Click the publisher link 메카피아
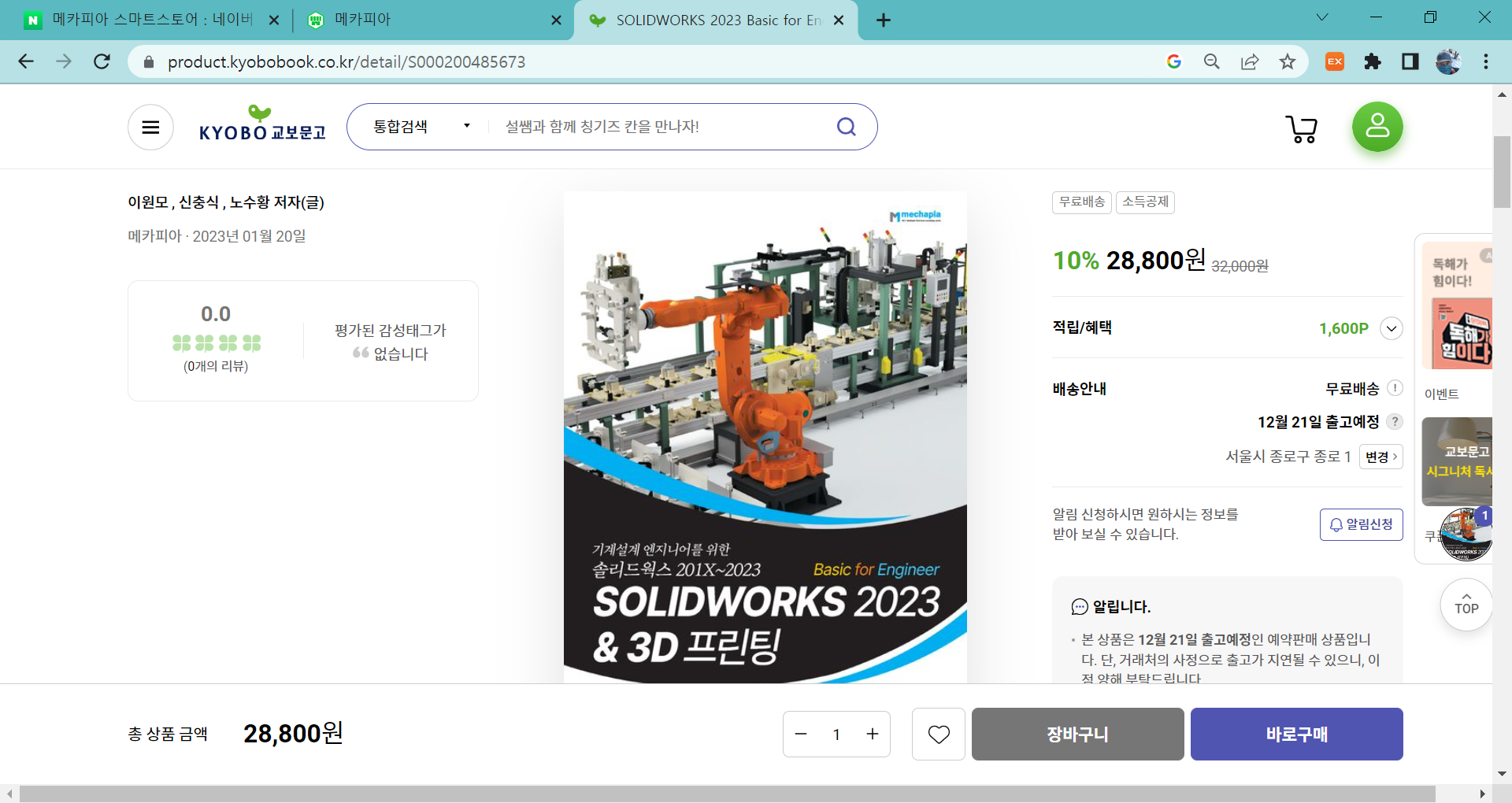1512x803 pixels. 154,236
